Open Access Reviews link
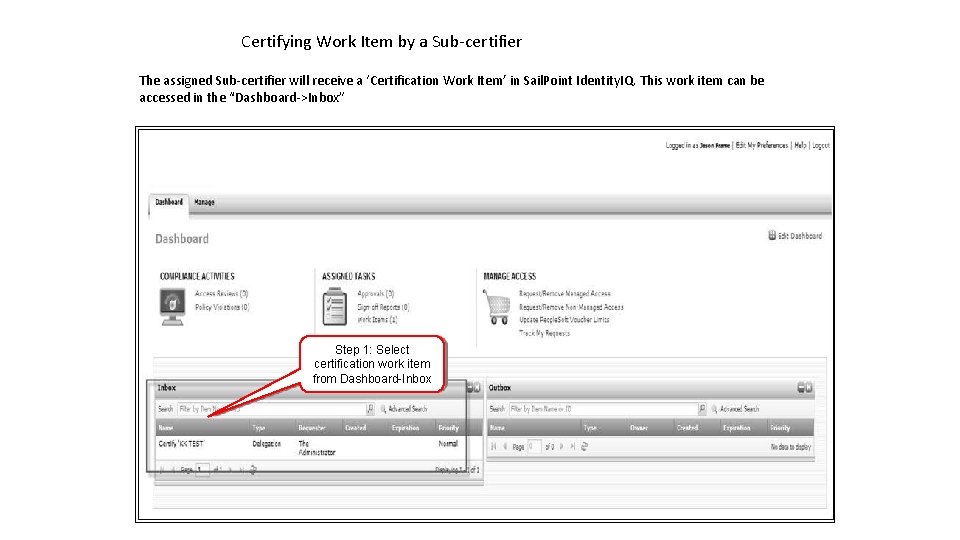Viewport: 960px width, 540px height. click(x=222, y=294)
